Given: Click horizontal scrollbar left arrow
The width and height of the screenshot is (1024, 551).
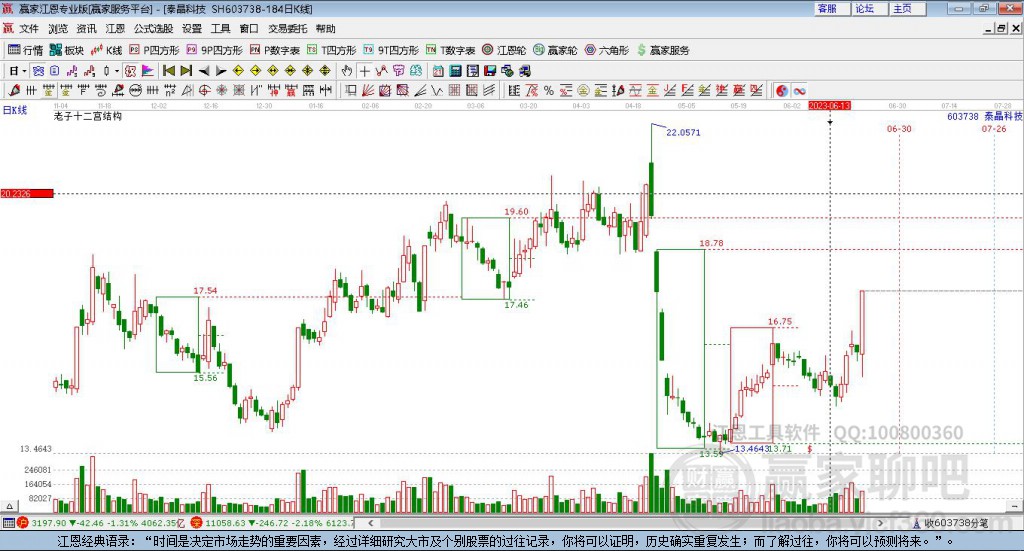Looking at the screenshot, I should click(x=371, y=523).
